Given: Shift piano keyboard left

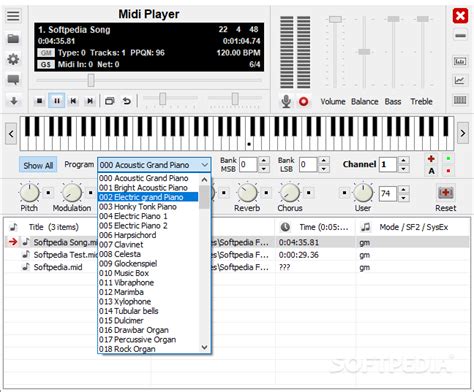Looking at the screenshot, I should (11, 134).
